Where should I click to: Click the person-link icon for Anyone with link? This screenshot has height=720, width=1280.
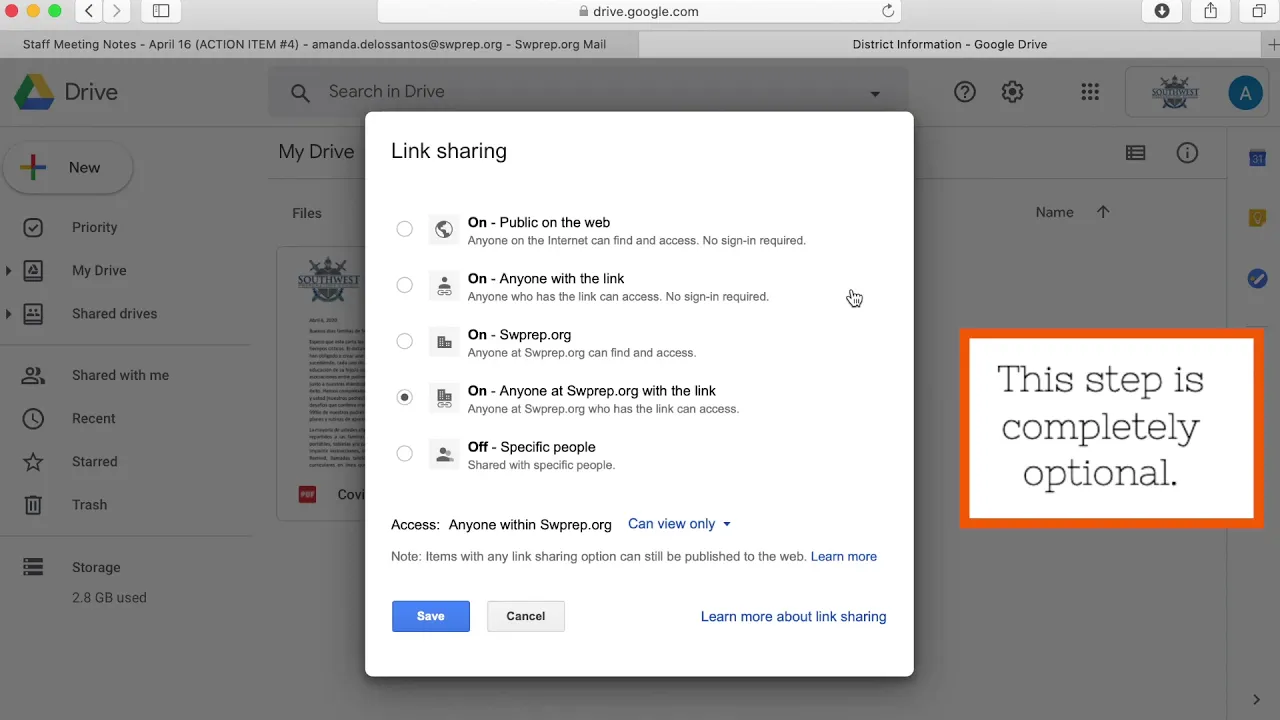[x=444, y=286]
